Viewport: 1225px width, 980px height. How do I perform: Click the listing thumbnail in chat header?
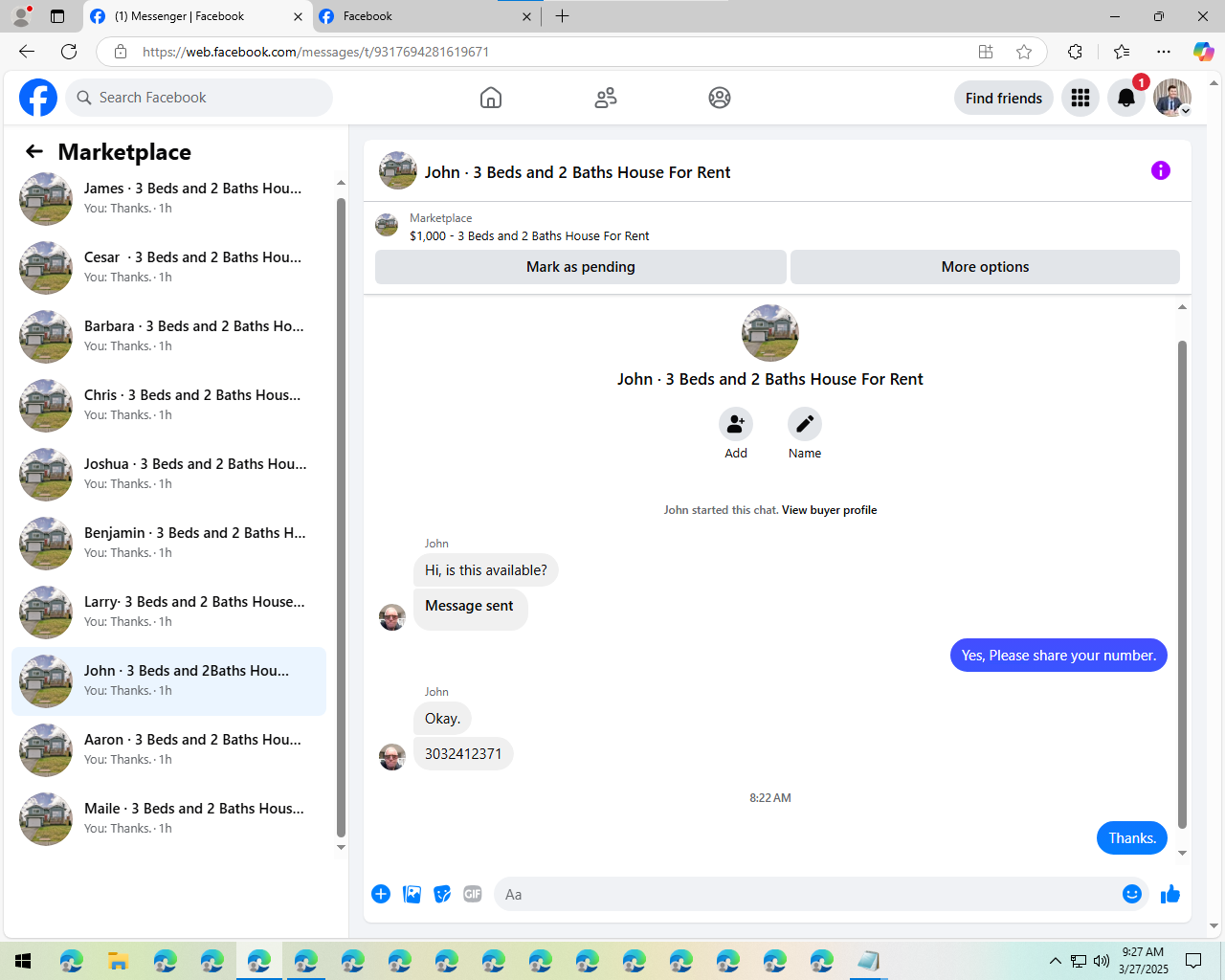[x=398, y=170]
